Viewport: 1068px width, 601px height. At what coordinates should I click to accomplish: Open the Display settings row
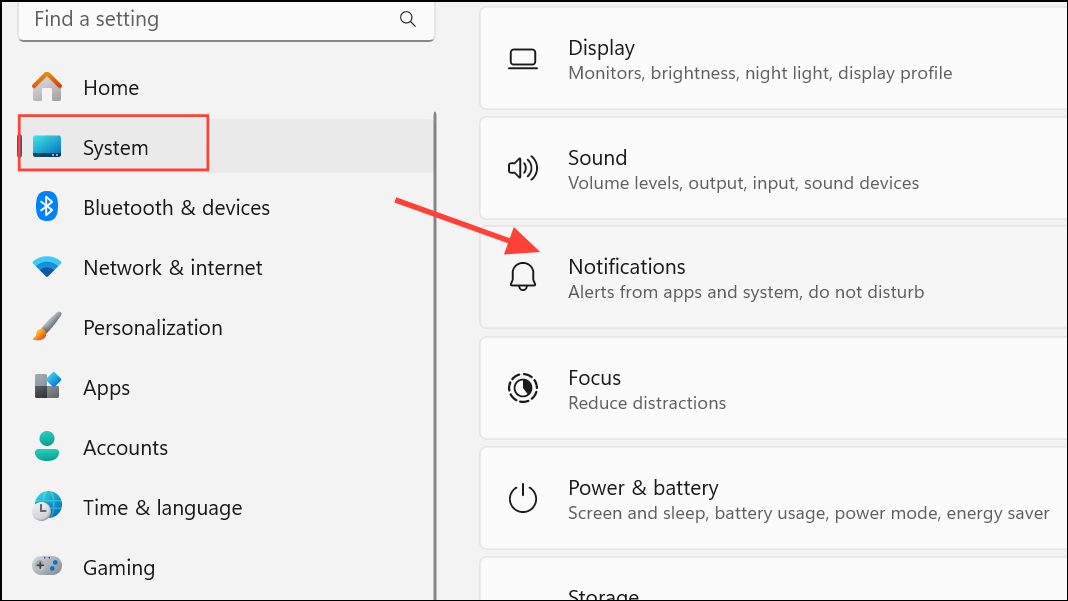[774, 59]
